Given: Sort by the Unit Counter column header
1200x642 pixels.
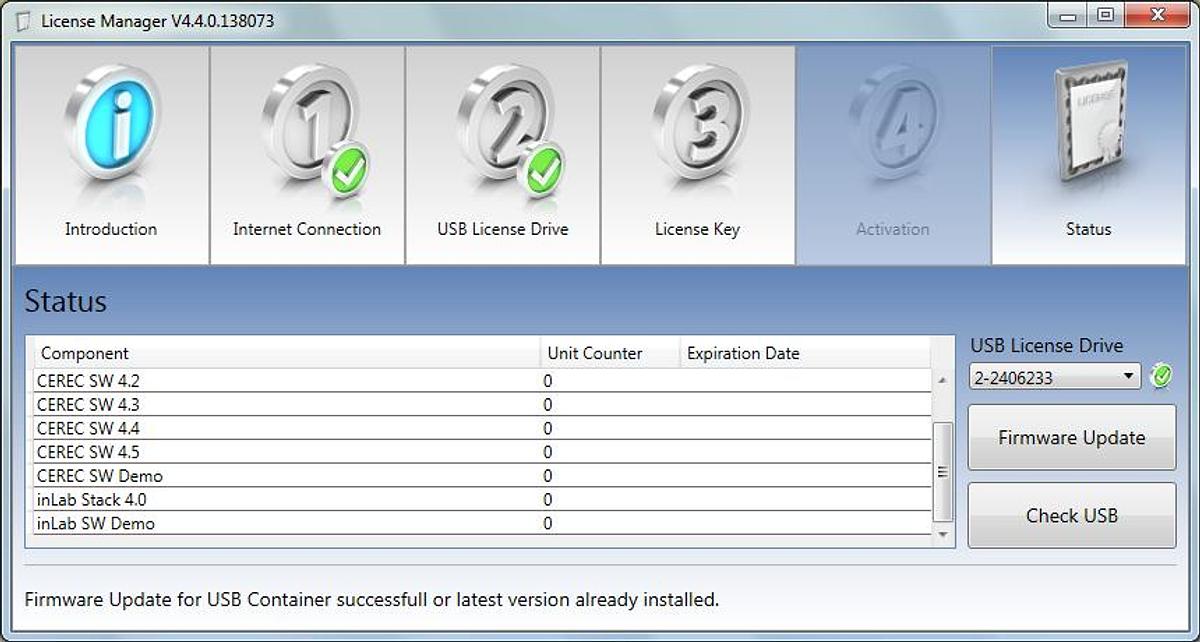Looking at the screenshot, I should tap(610, 353).
